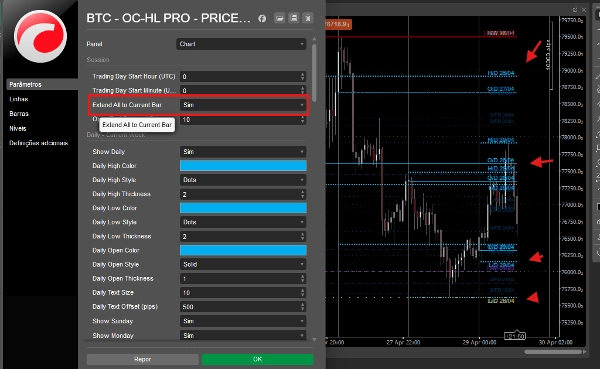600x369 pixels.
Task: Click the dialog scrollbar up arrow
Action: coord(314,39)
